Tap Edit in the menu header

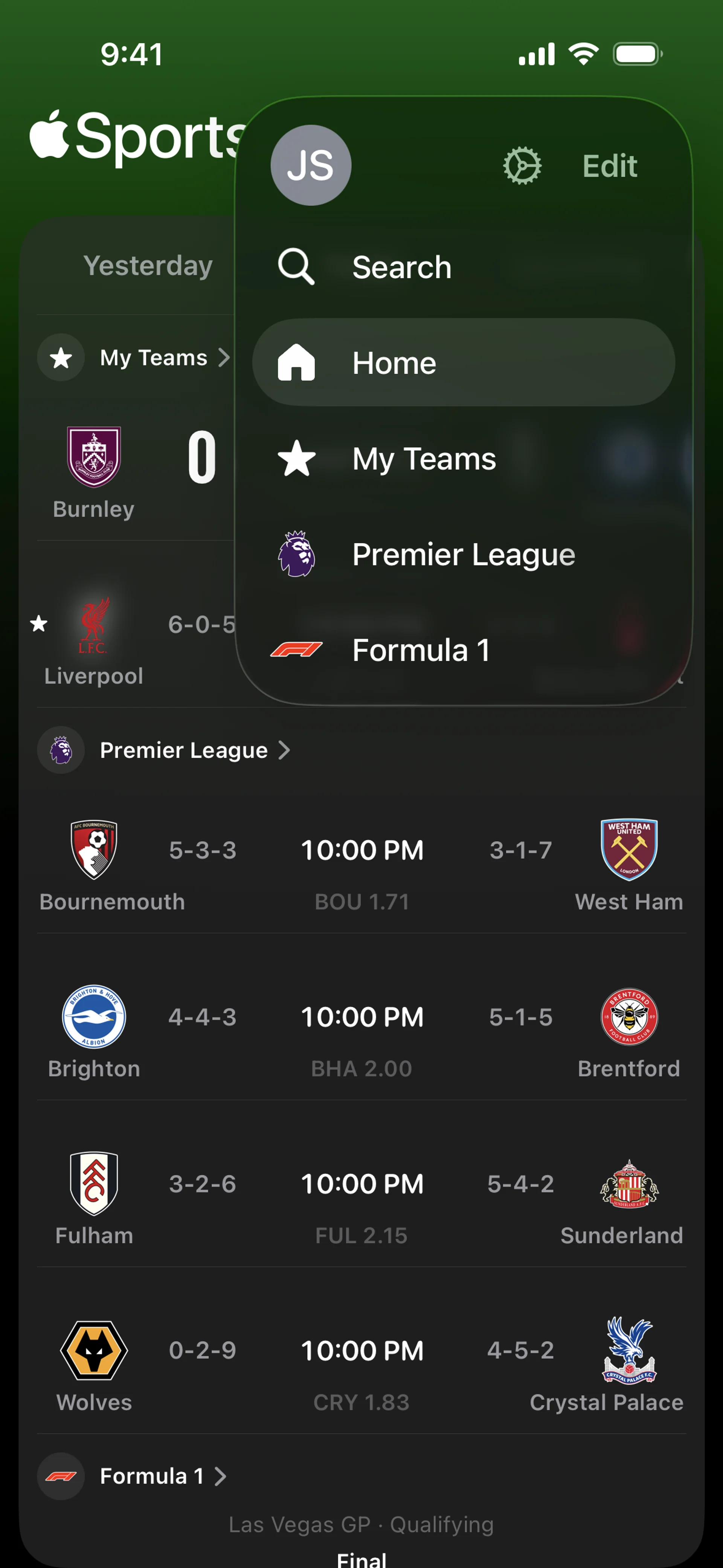(x=609, y=165)
